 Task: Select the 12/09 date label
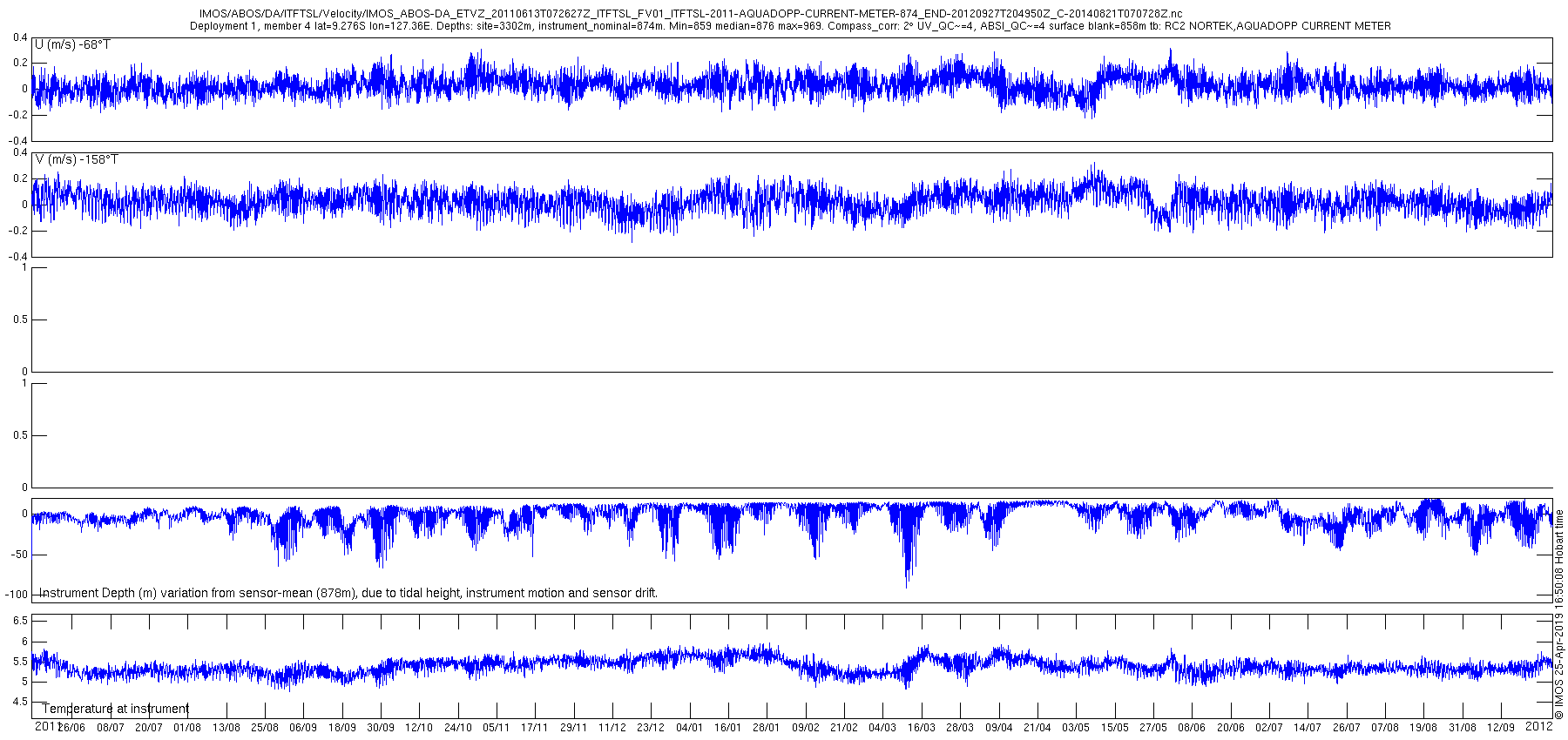point(1501,727)
